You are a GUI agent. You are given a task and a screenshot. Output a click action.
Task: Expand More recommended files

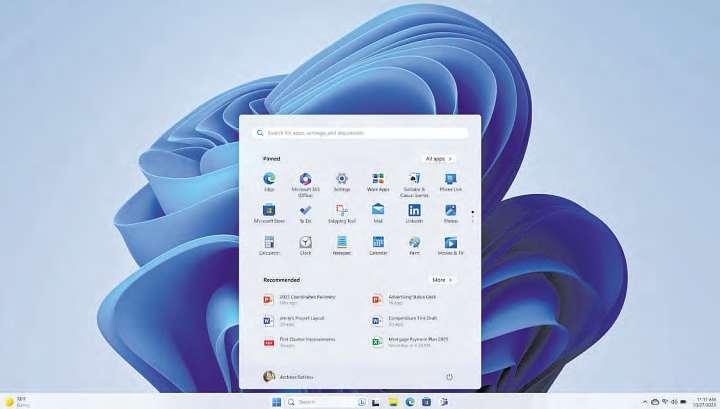click(442, 280)
